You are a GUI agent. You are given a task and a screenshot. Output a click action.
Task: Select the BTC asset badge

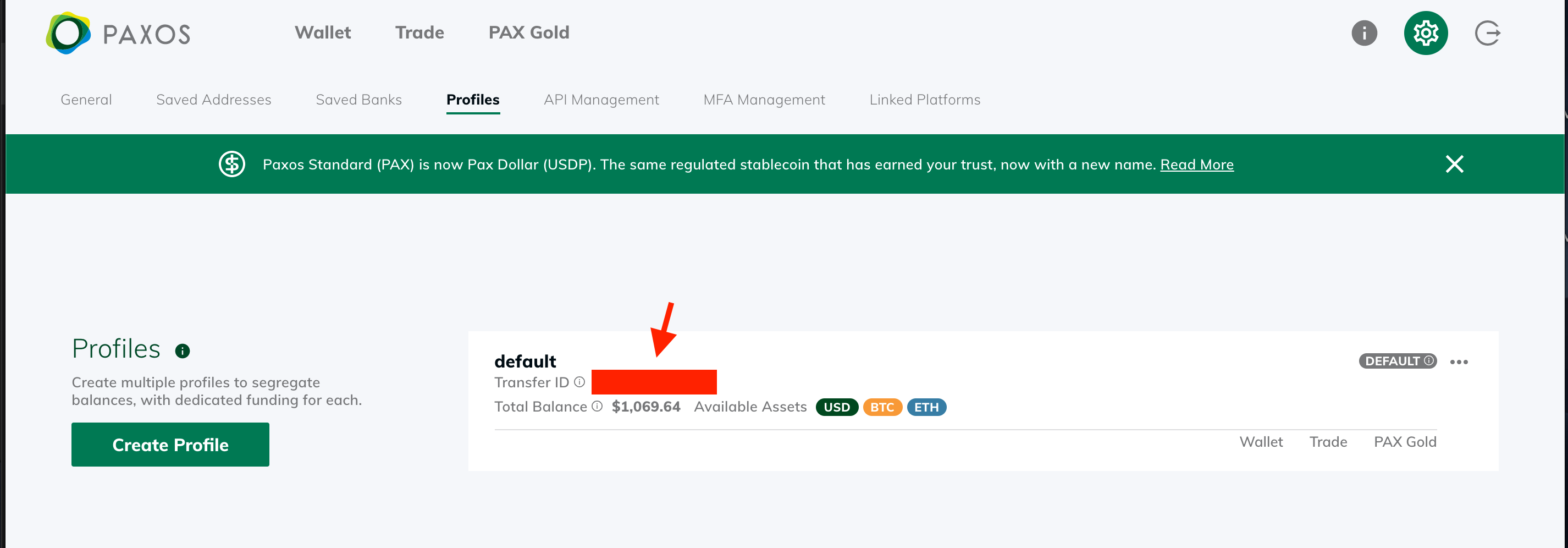click(882, 407)
